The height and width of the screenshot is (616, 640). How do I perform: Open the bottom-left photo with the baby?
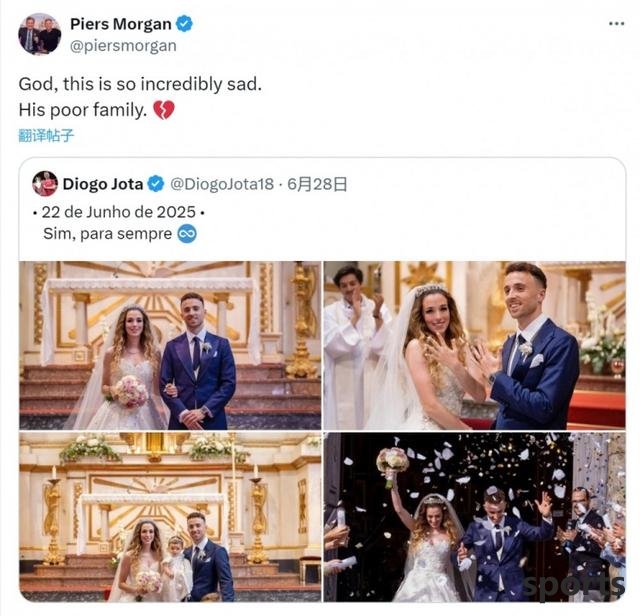170,517
